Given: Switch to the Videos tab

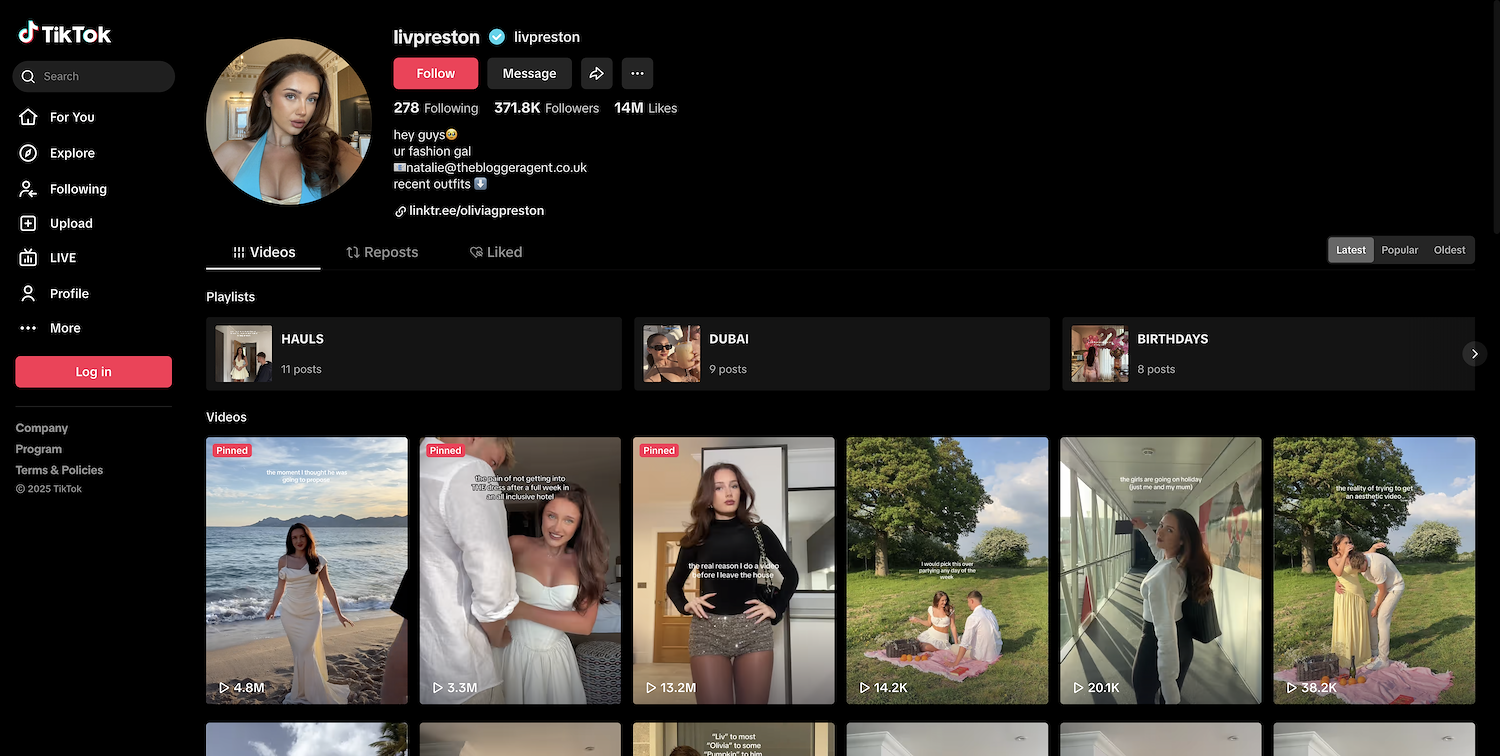Looking at the screenshot, I should (x=264, y=252).
